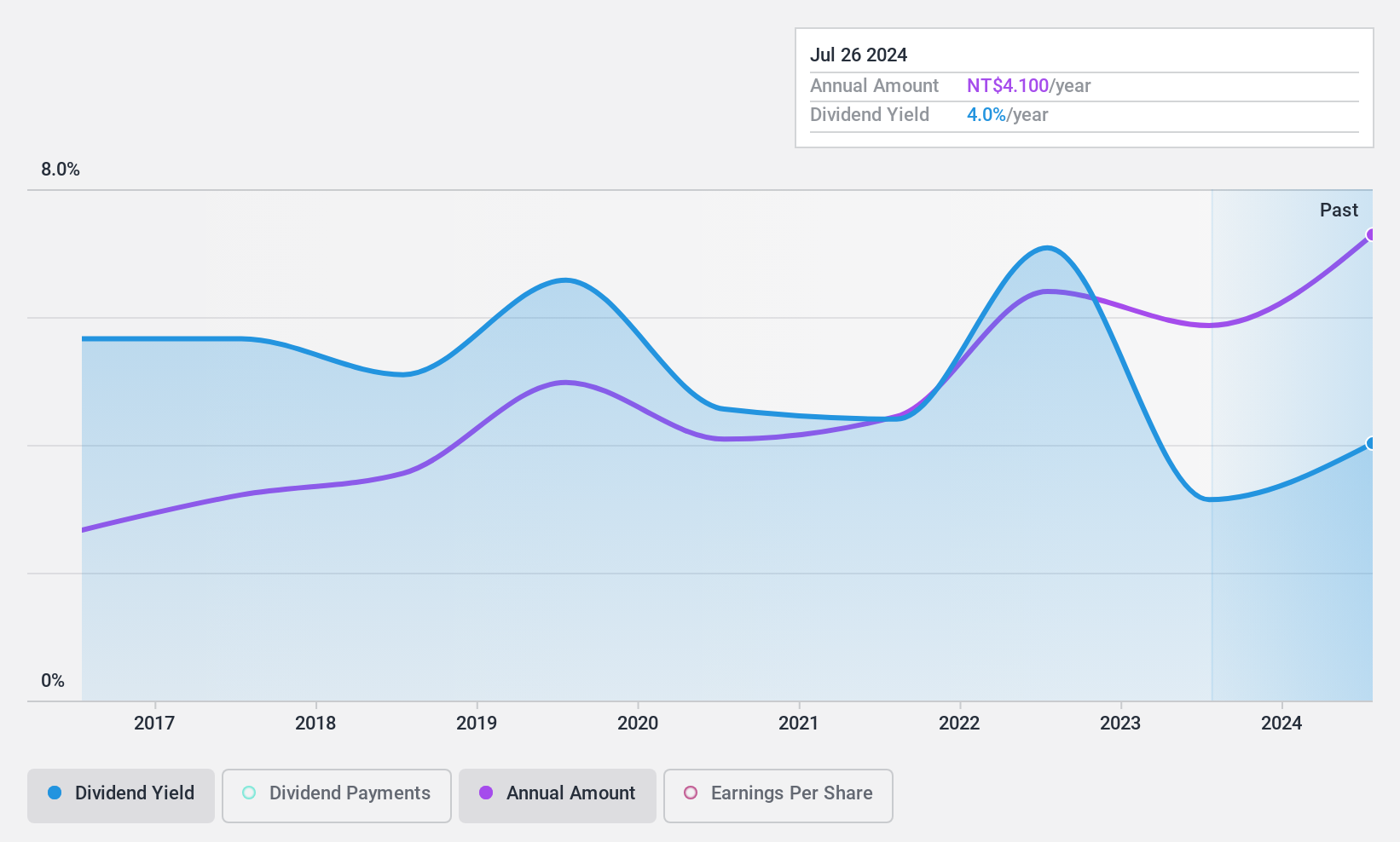Click the 0% y-axis label
Viewport: 1400px width, 842px height.
pyautogui.click(x=53, y=681)
